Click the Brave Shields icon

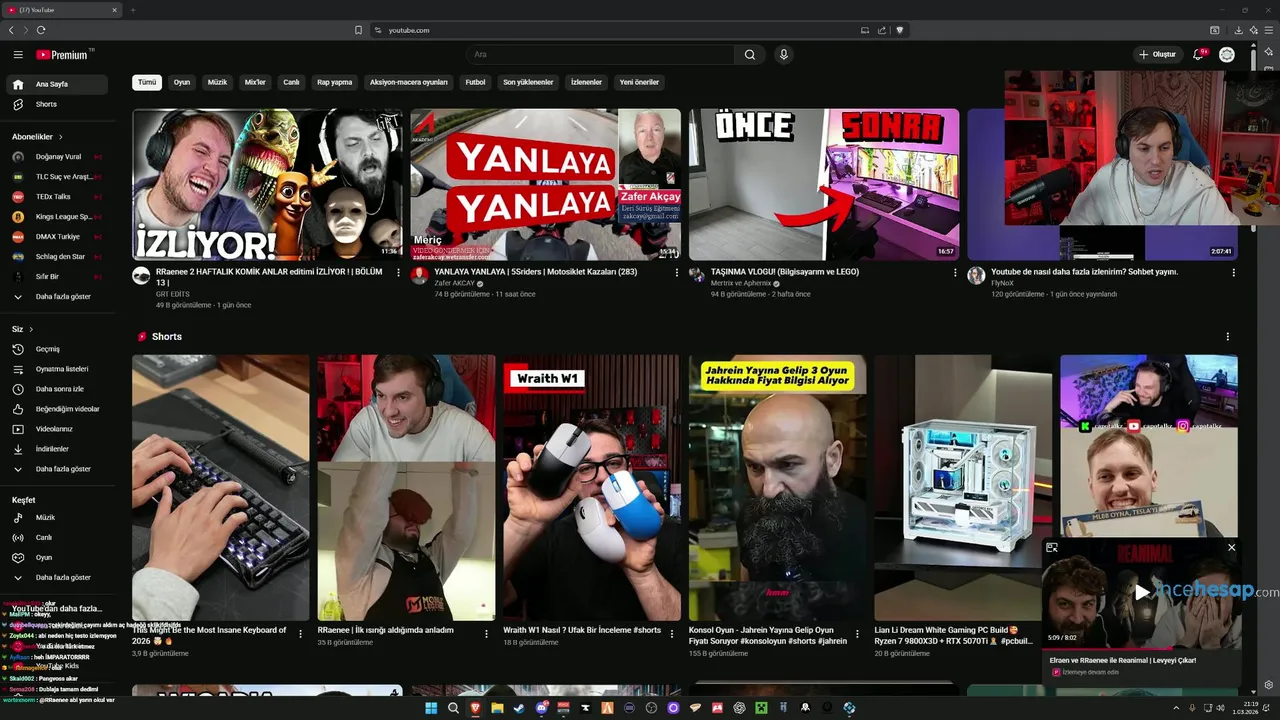[x=899, y=30]
